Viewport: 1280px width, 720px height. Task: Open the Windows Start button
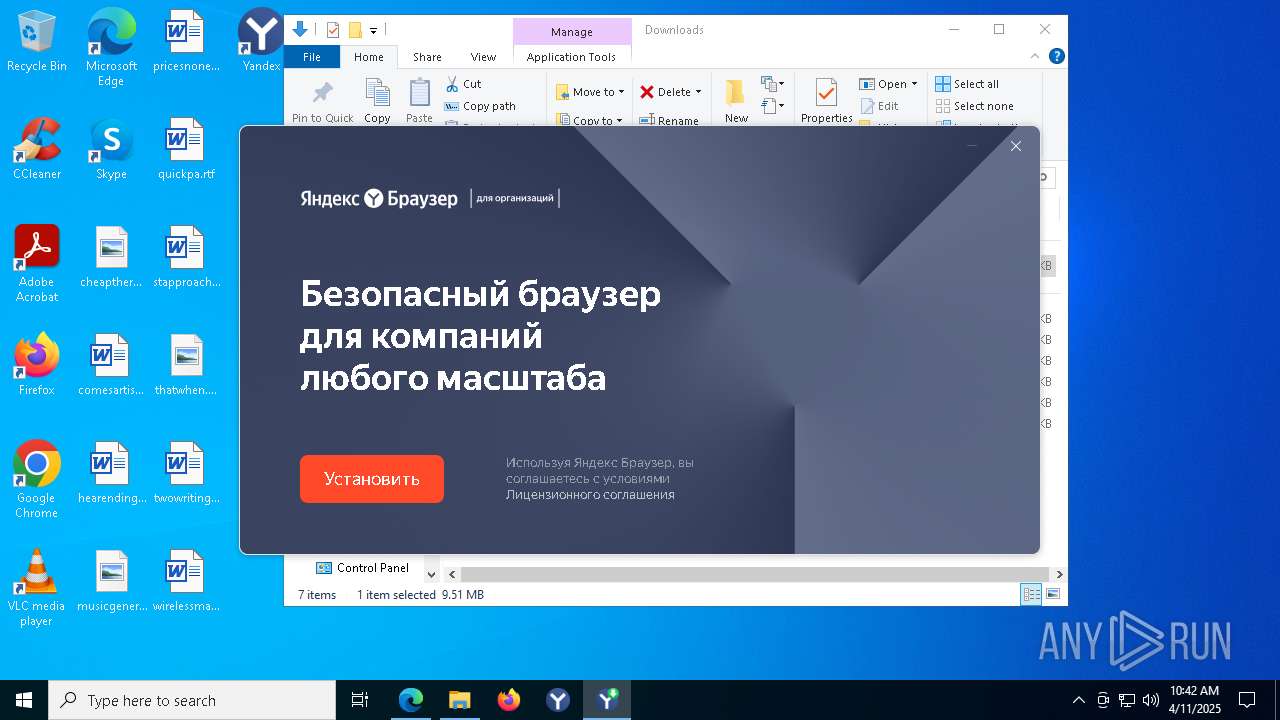click(x=24, y=700)
